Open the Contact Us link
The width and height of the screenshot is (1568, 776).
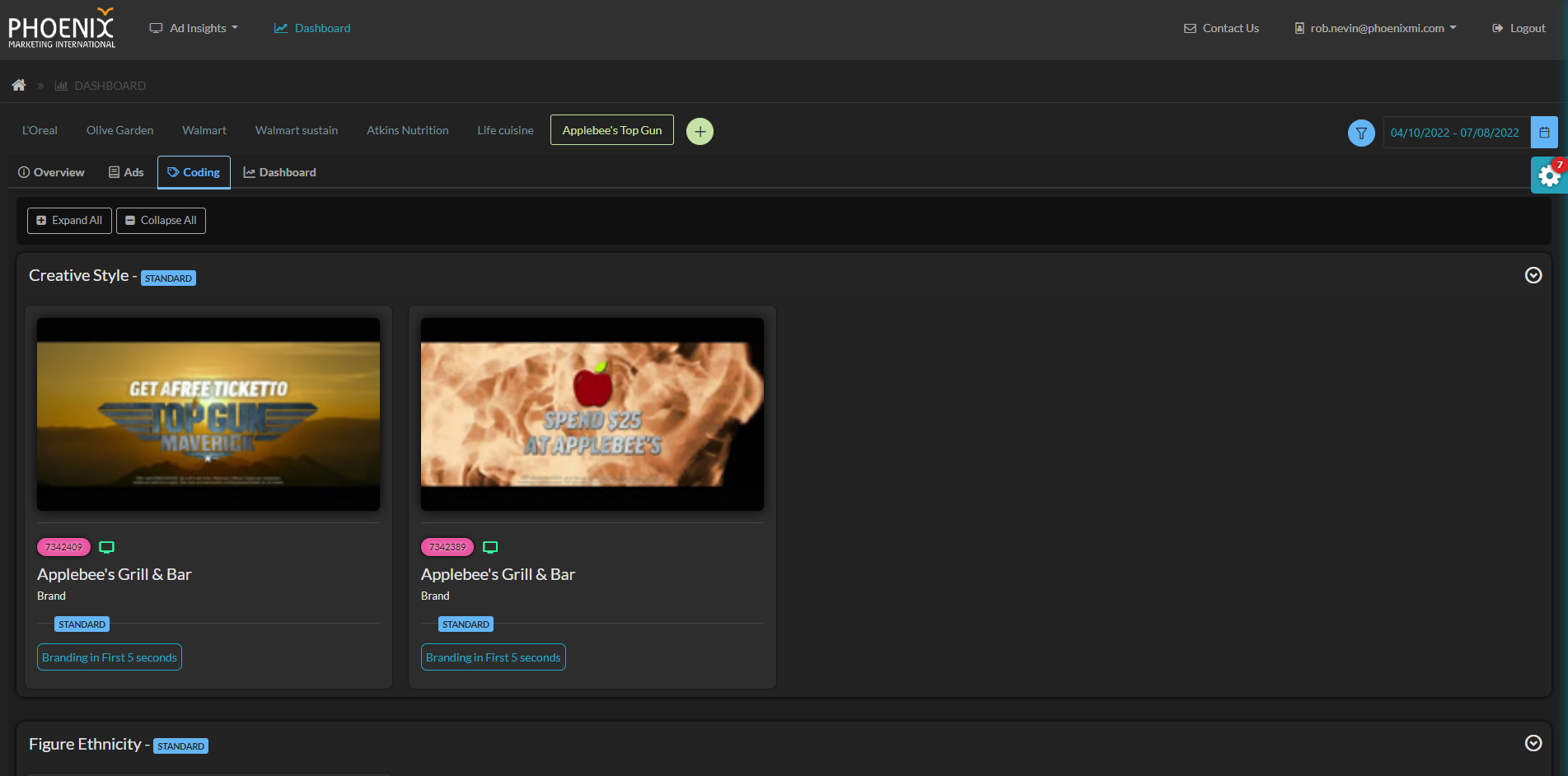click(x=1221, y=28)
